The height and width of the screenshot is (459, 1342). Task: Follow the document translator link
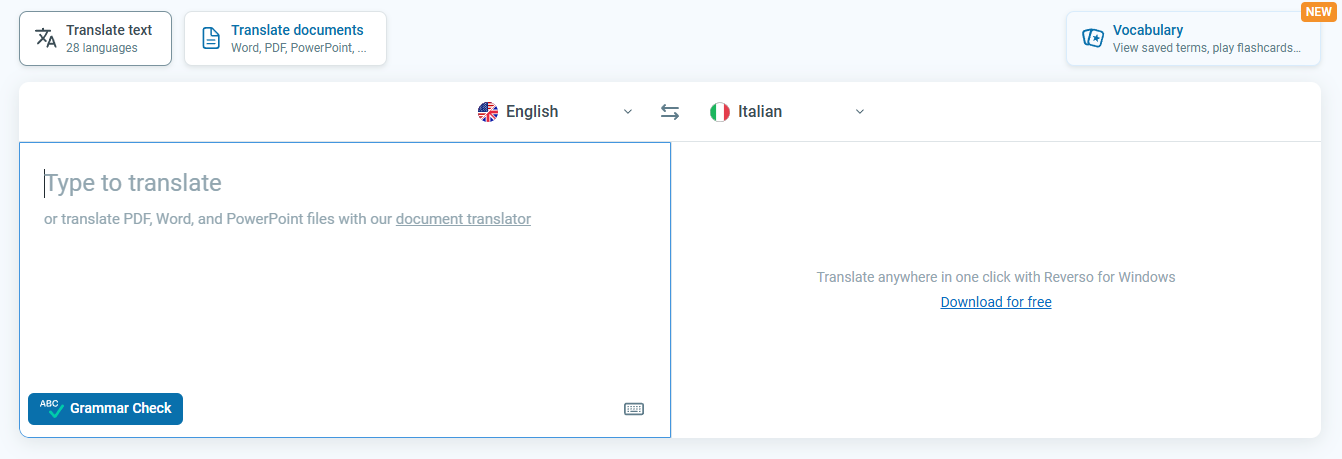463,219
